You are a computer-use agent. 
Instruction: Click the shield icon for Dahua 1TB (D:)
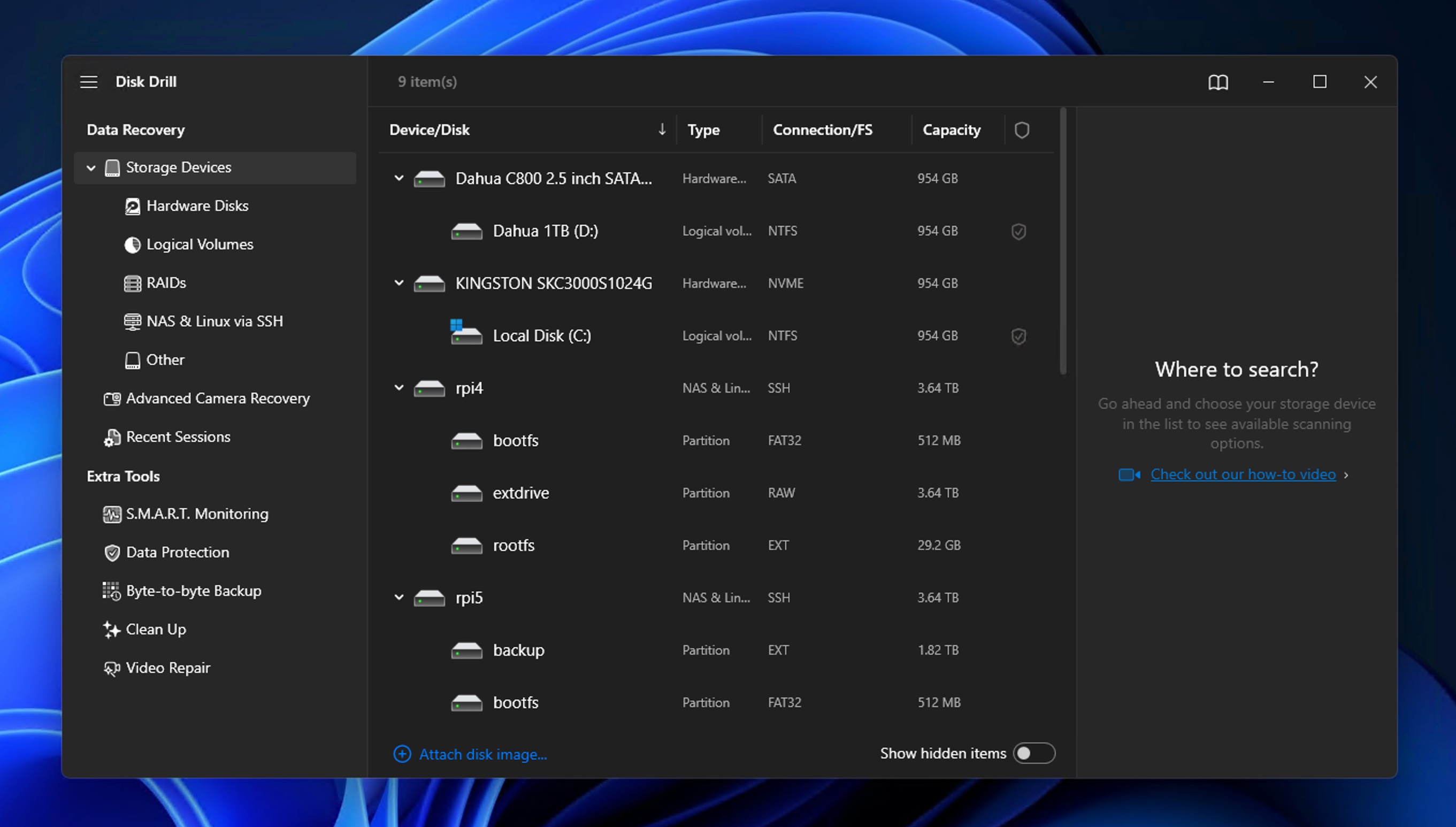point(1019,231)
